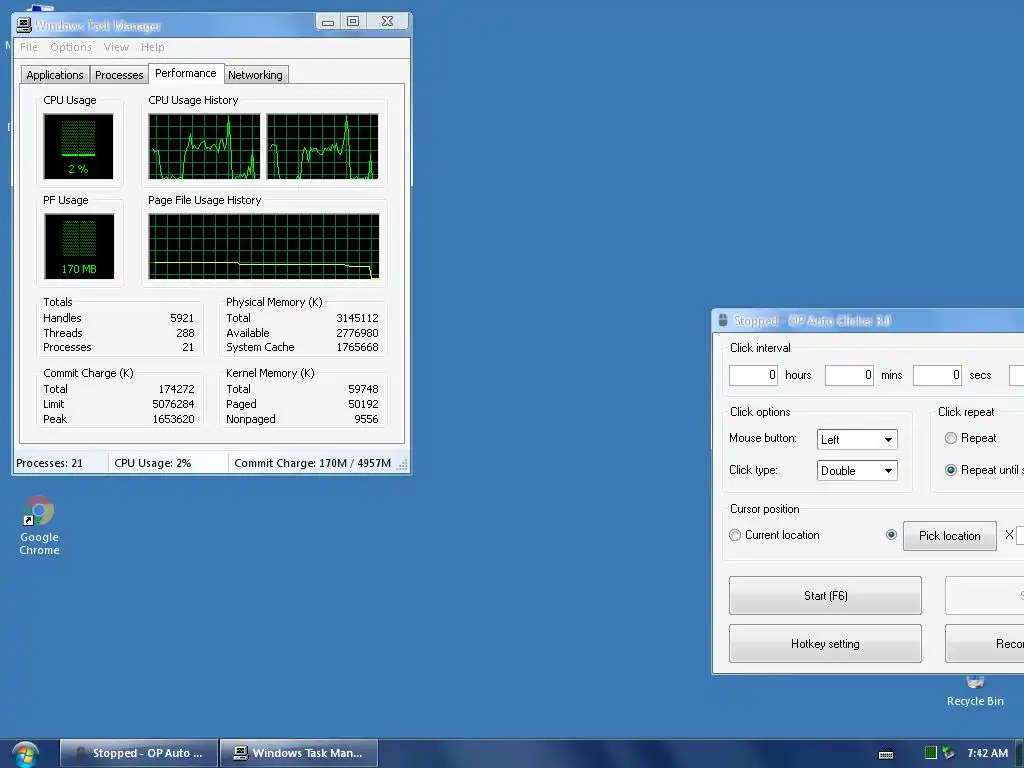Click the Available memory value 2776980
Viewport: 1024px width, 768px height.
tap(357, 333)
